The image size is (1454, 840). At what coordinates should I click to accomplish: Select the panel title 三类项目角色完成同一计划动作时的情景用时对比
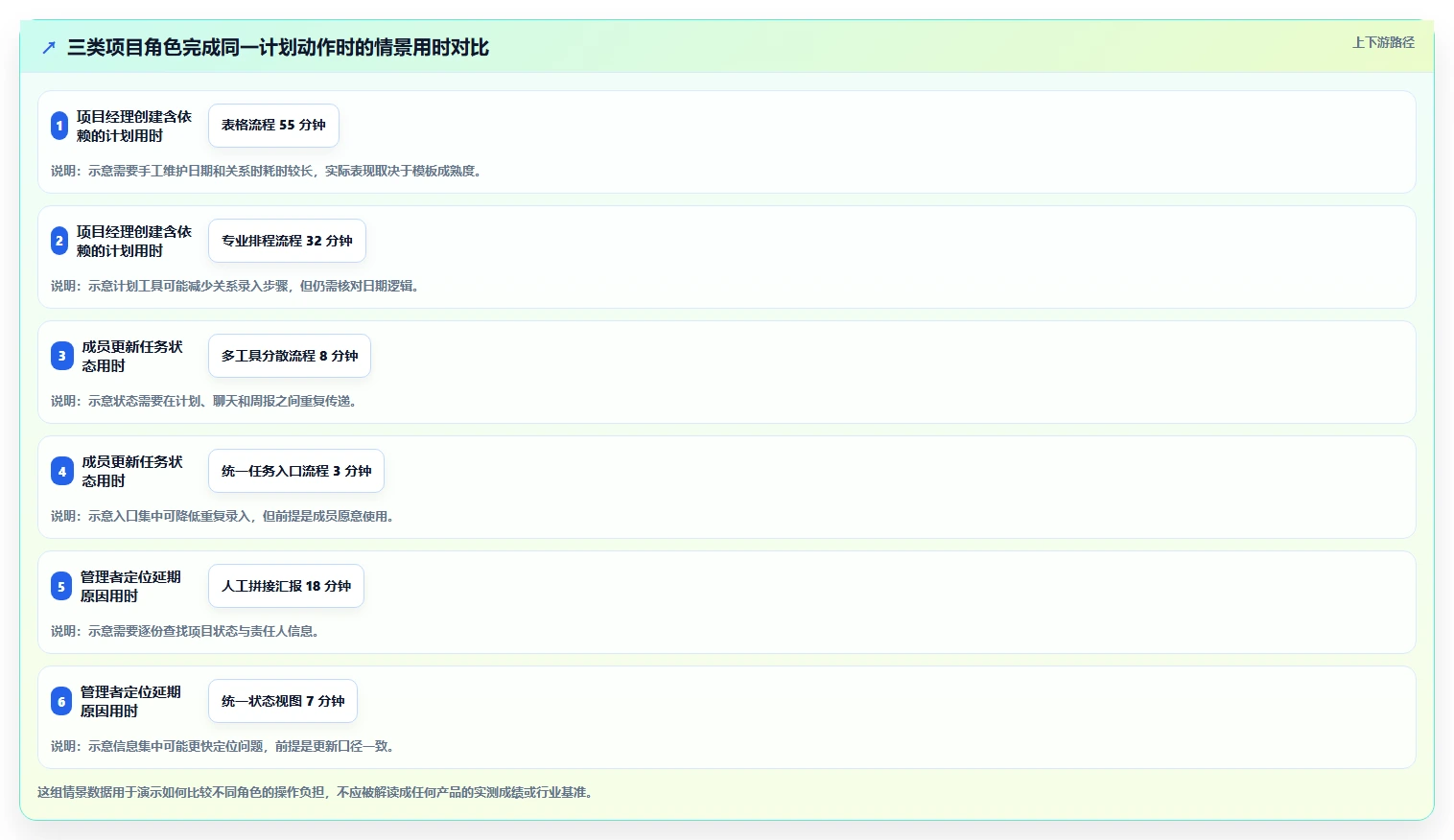click(278, 48)
